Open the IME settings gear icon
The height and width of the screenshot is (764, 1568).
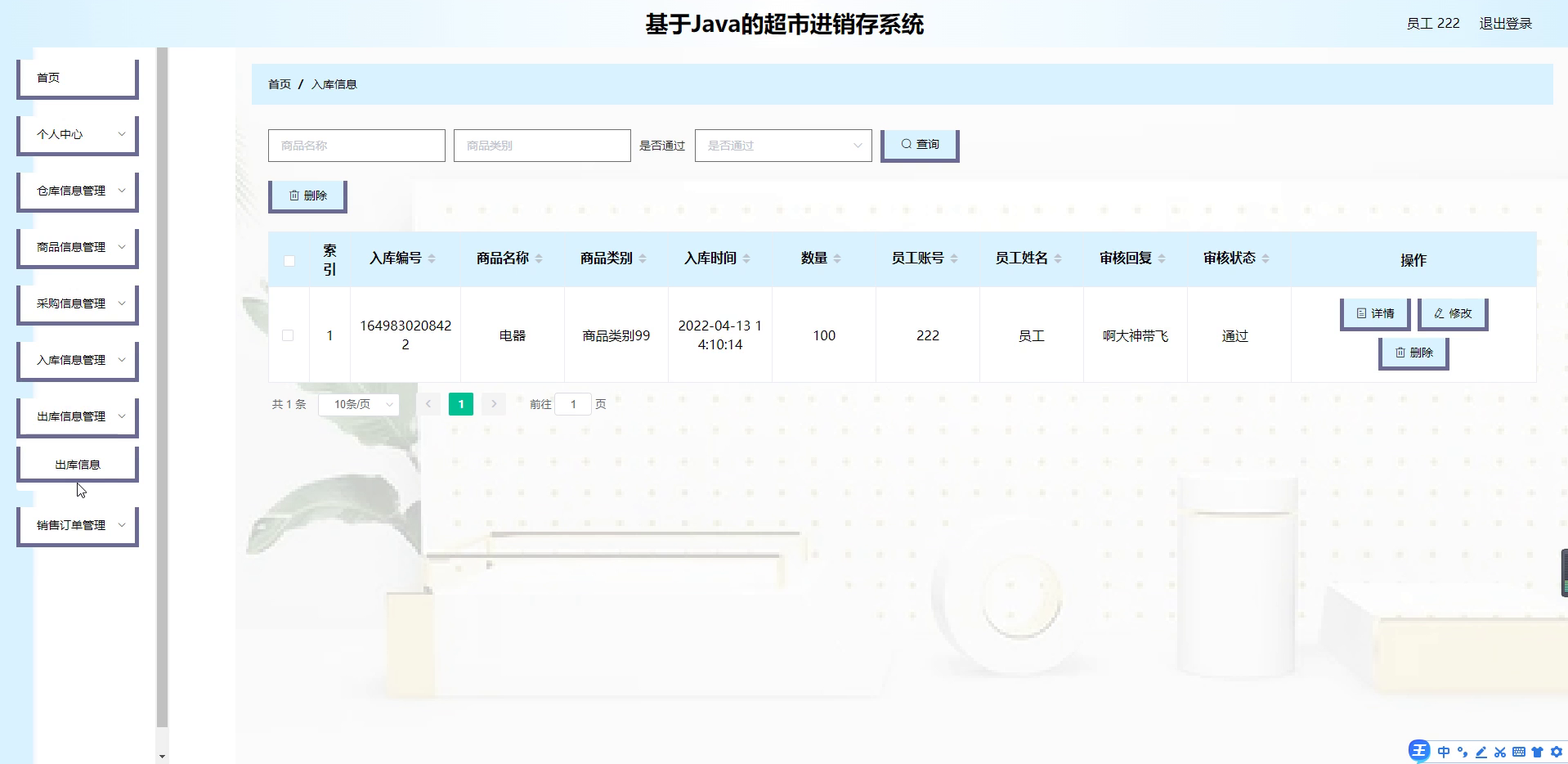pos(1556,752)
